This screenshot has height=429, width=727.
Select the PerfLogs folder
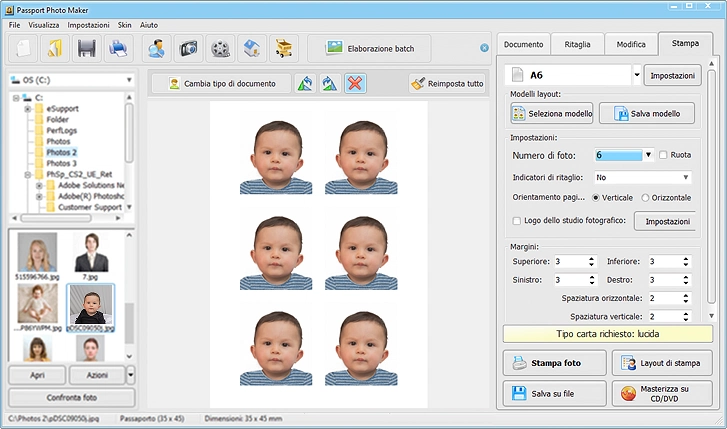61,130
